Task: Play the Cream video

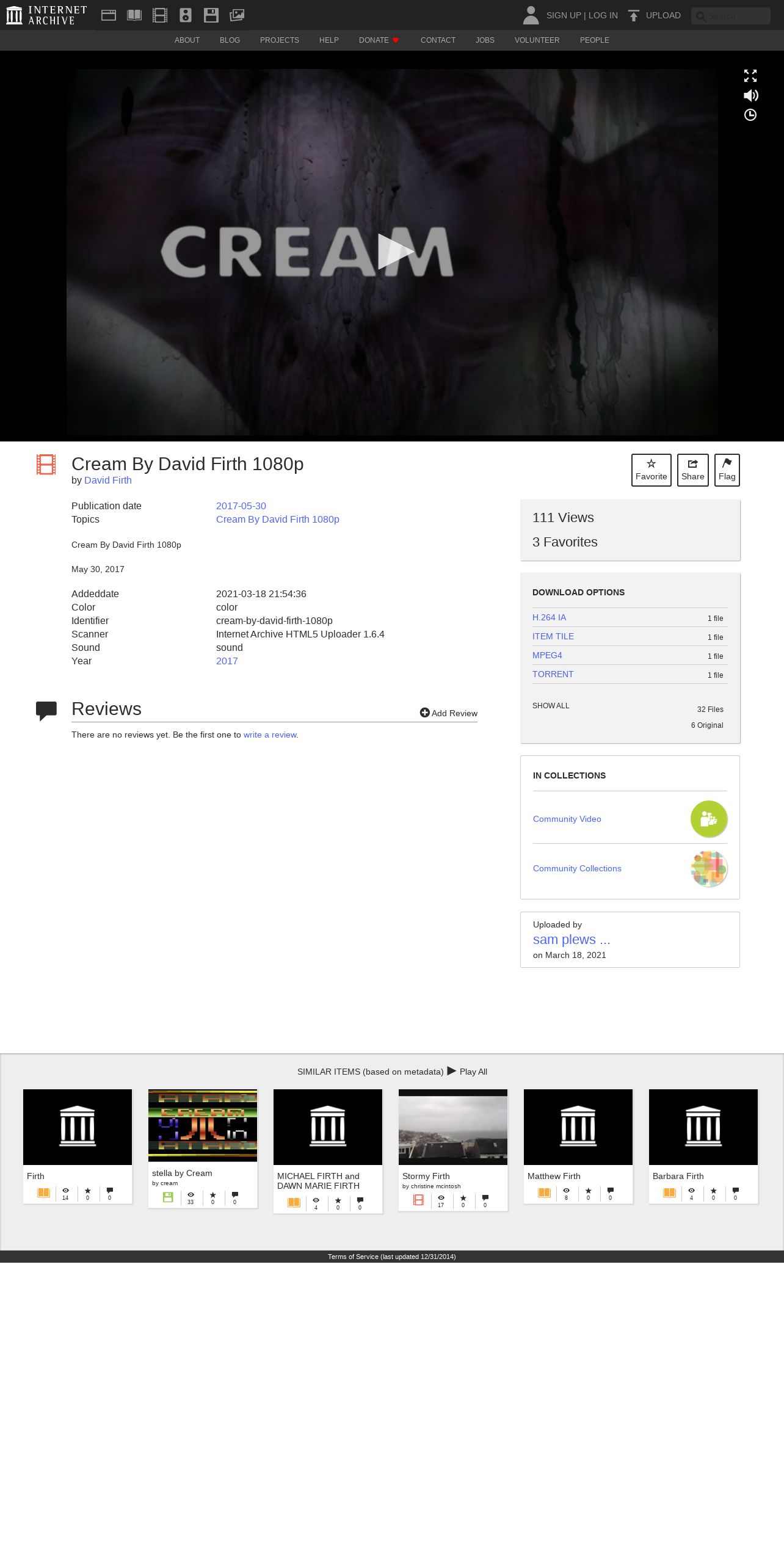Action: (x=396, y=251)
